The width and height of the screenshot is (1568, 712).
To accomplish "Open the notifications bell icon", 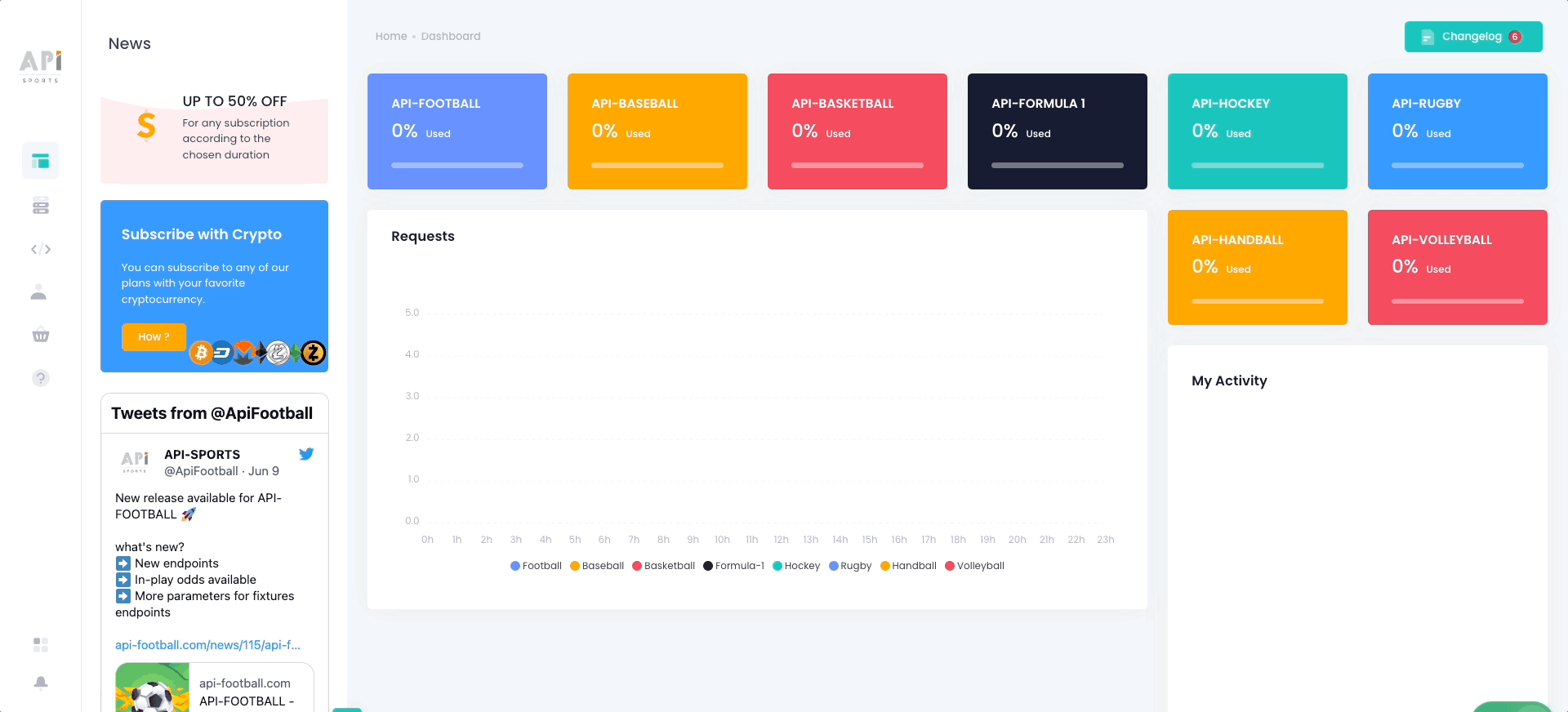I will [x=41, y=683].
